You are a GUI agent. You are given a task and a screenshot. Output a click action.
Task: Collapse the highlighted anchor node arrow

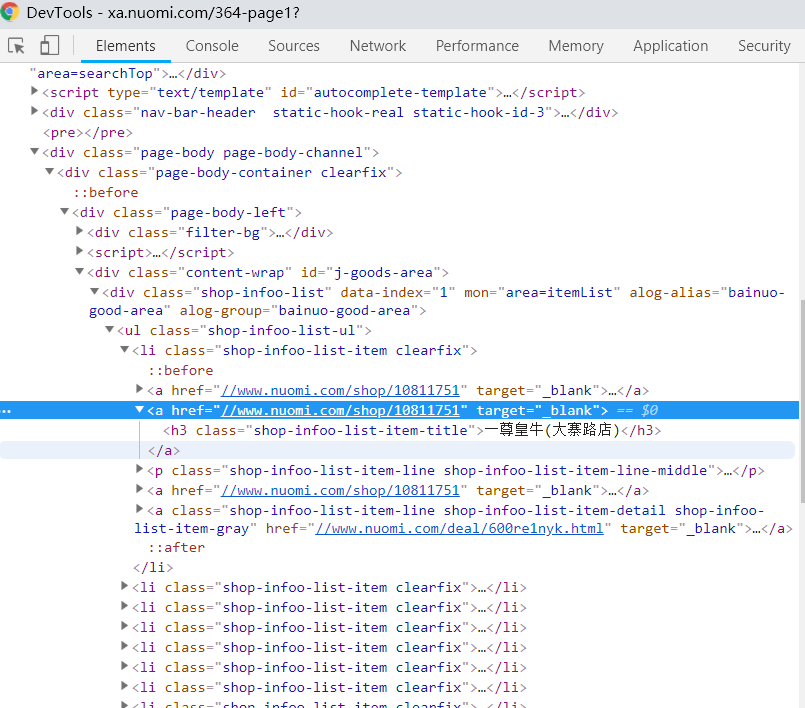139,410
